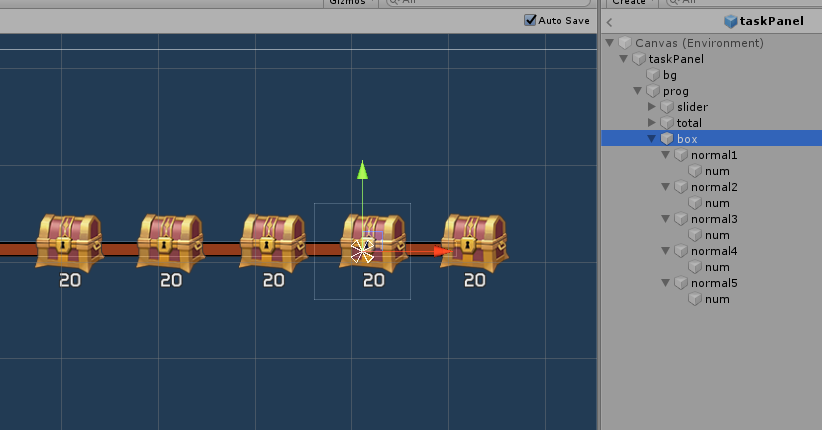Expand the total tree node

click(652, 123)
